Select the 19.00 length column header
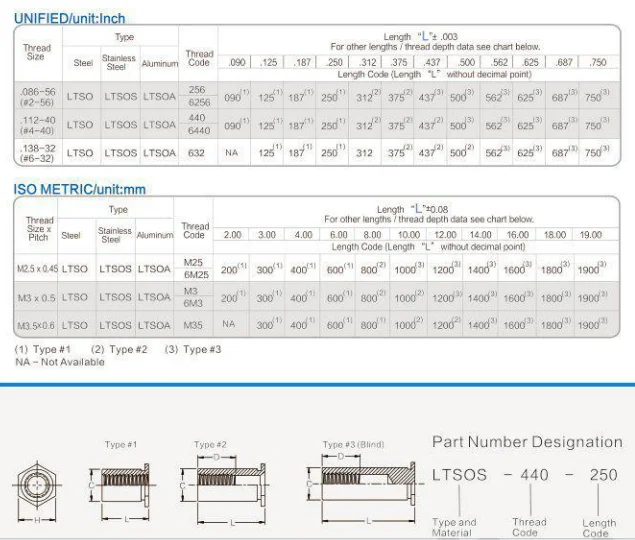The width and height of the screenshot is (635, 540). coord(589,234)
